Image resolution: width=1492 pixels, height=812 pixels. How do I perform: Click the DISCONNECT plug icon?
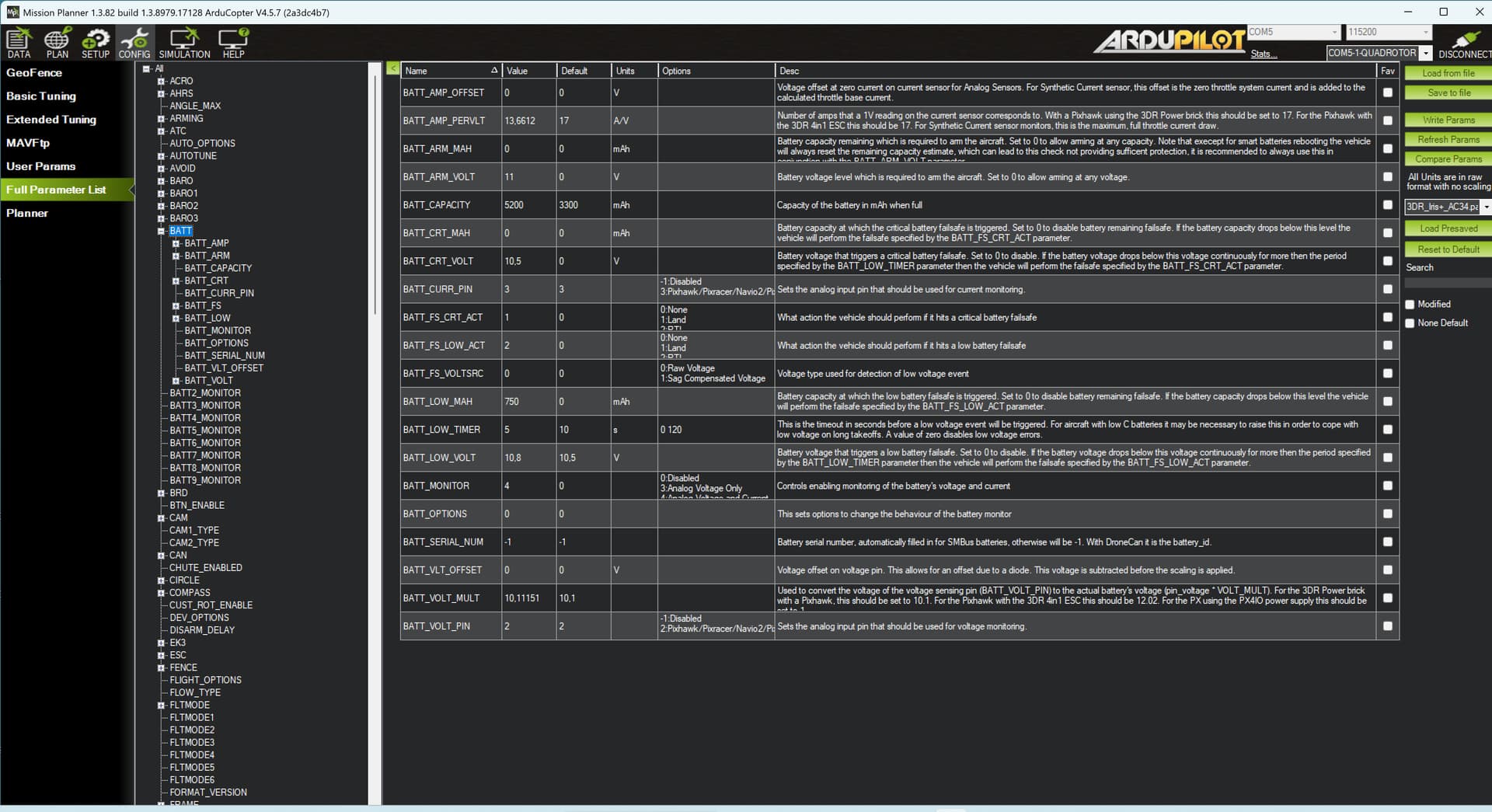(1464, 44)
